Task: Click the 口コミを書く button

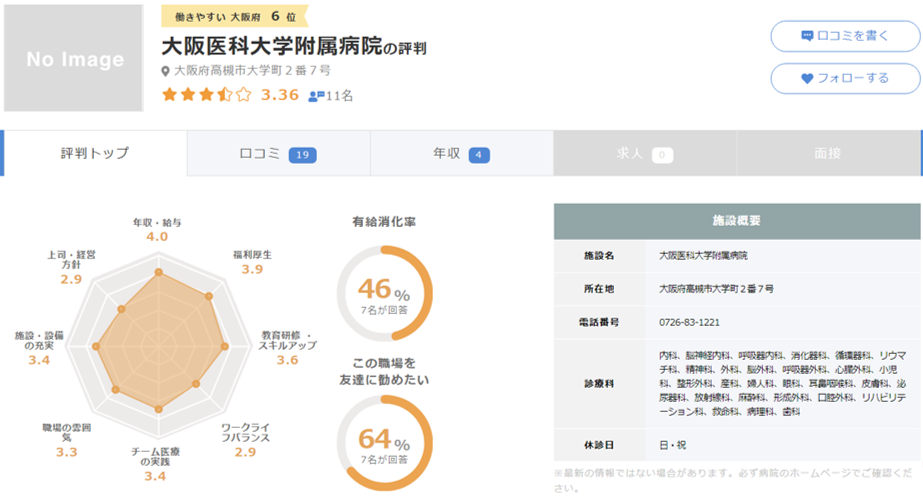Action: [845, 36]
